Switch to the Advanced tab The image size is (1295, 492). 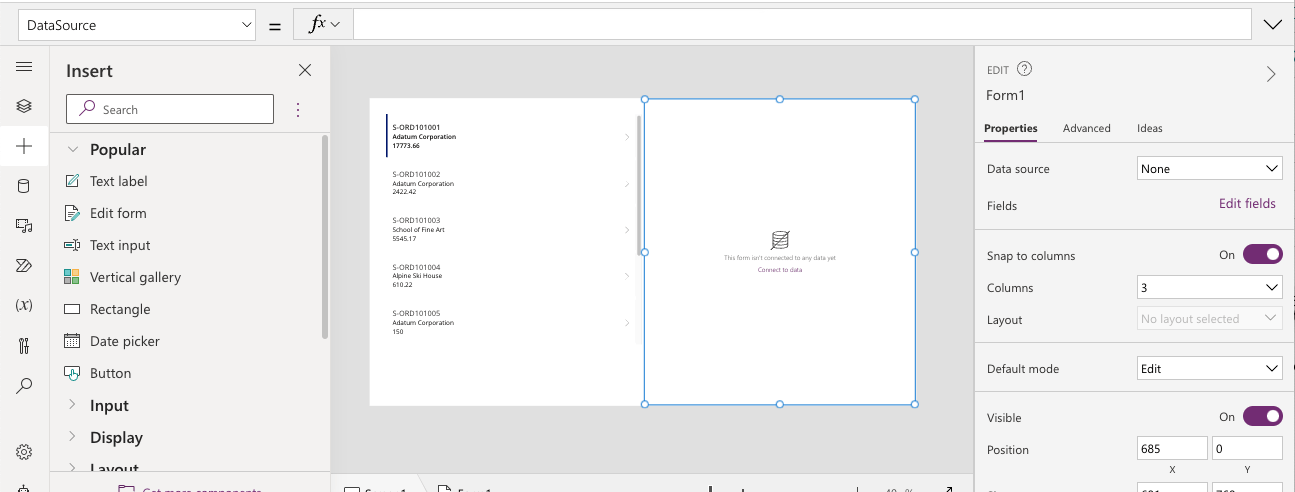1087,128
